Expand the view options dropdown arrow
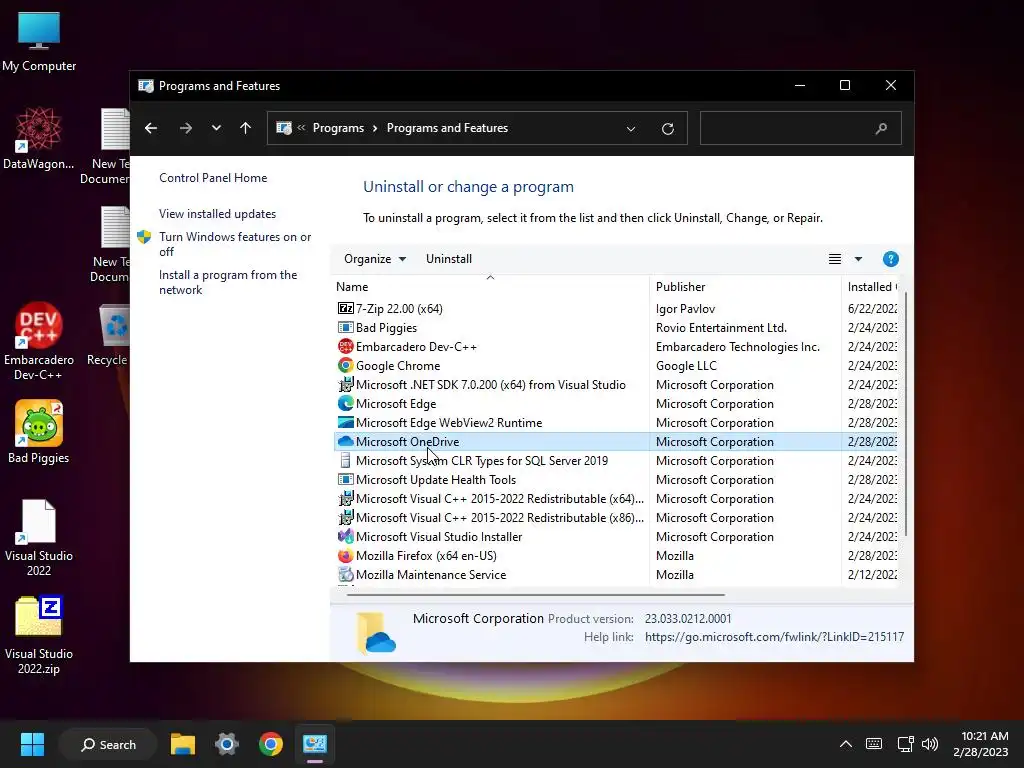Screen dimensions: 1024x768 pyautogui.click(x=858, y=259)
